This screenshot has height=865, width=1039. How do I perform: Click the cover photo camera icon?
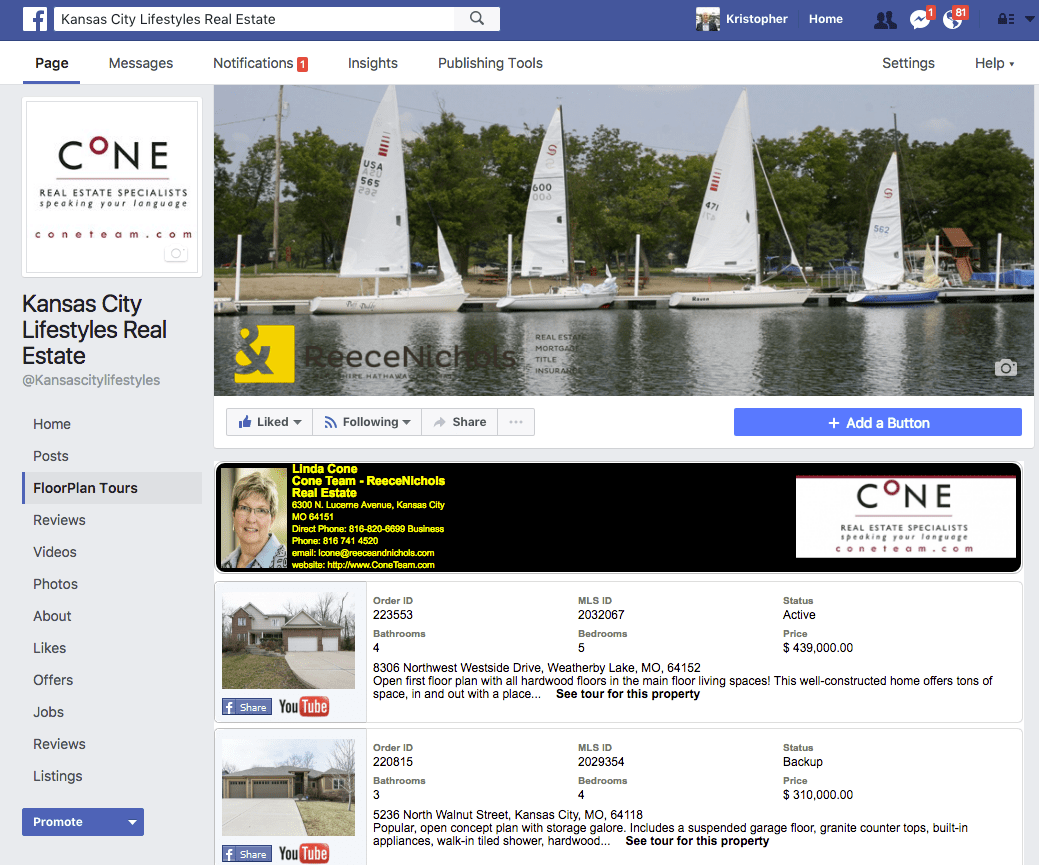click(1005, 367)
